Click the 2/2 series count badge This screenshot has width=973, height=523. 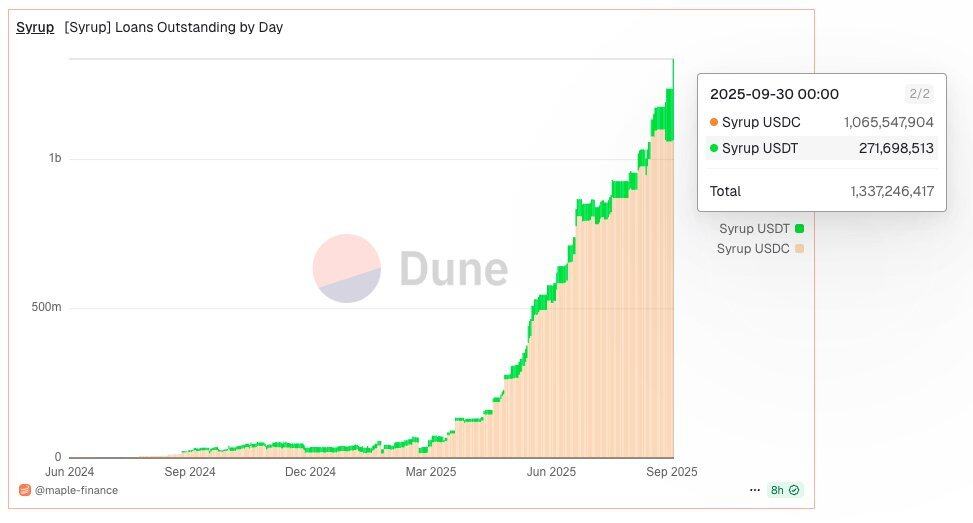[918, 94]
